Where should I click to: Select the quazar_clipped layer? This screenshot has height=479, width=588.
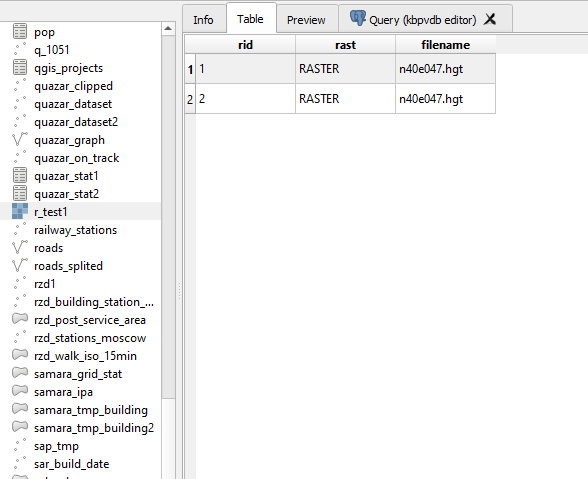point(74,86)
